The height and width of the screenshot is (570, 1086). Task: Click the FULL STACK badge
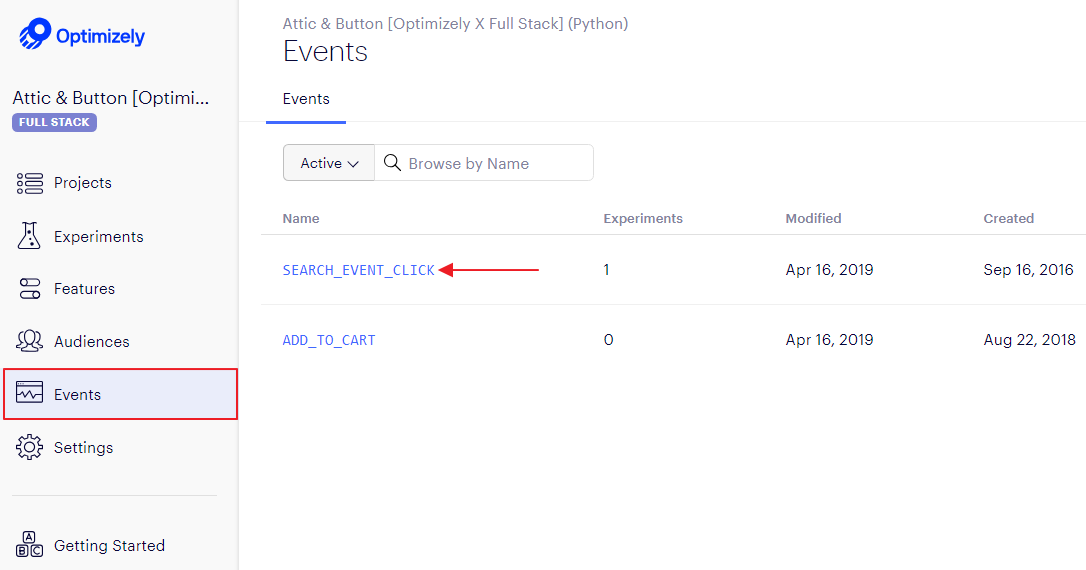(54, 122)
